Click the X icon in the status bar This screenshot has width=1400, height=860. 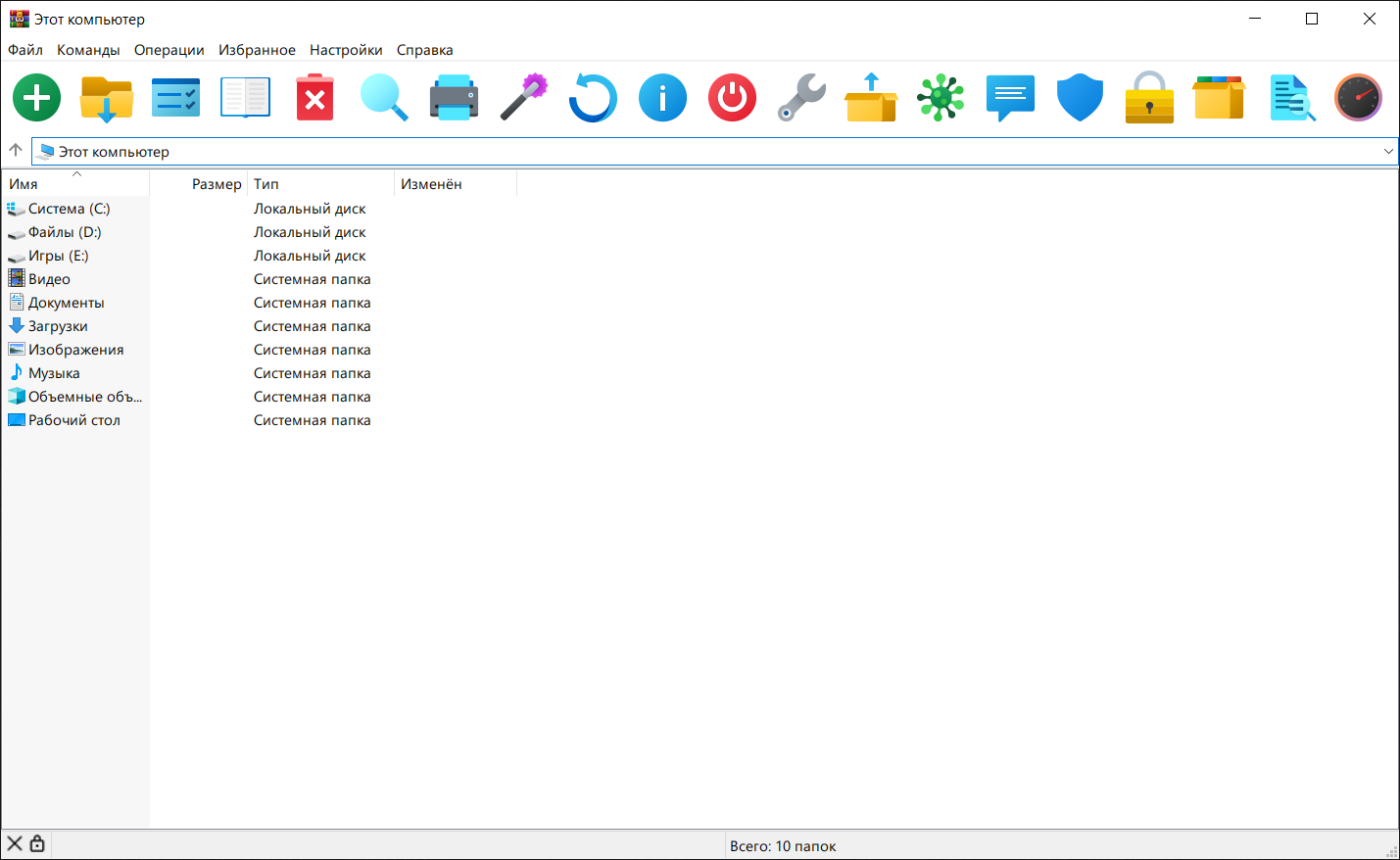point(14,843)
